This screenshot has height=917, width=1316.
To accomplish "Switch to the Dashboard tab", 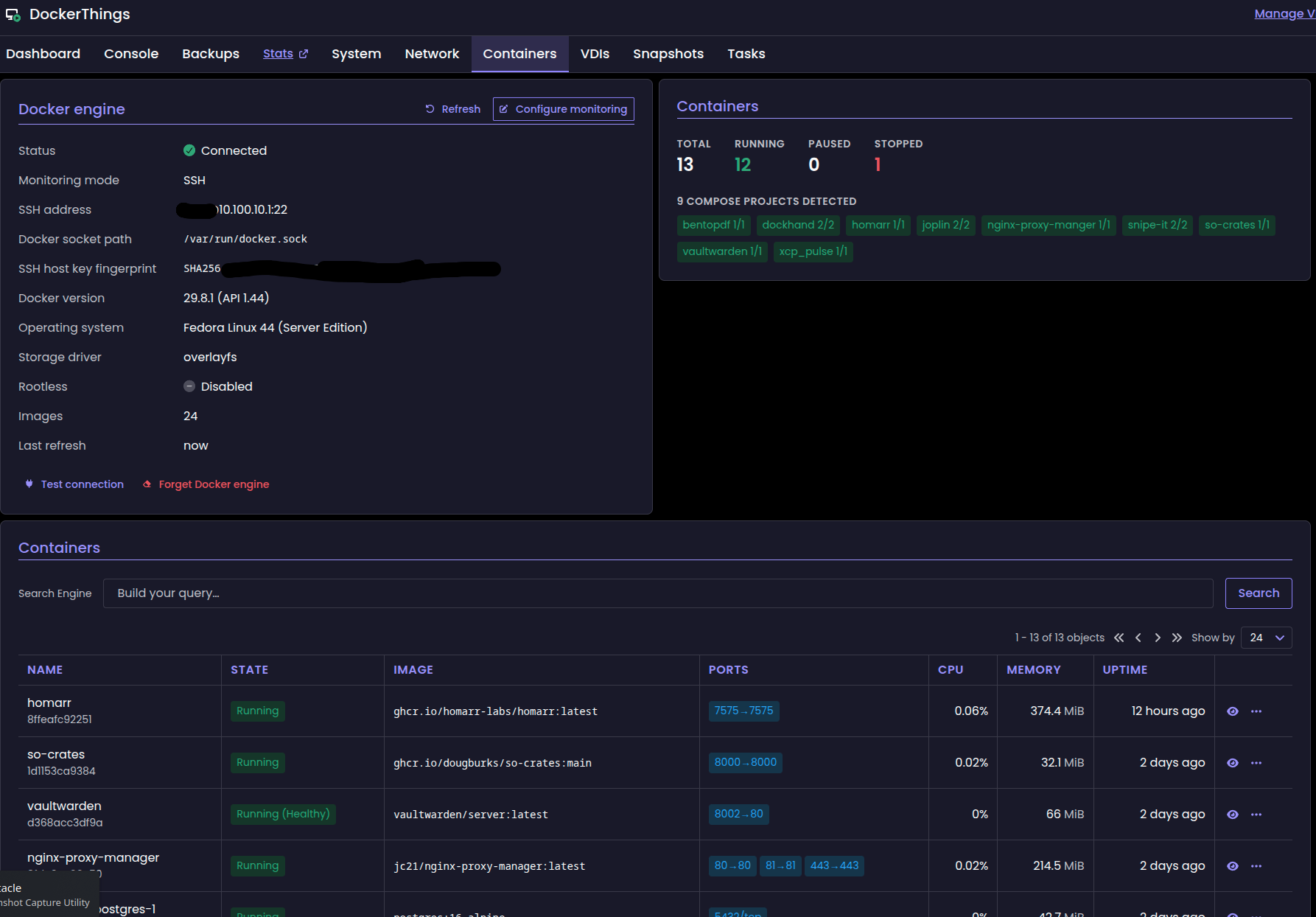I will click(43, 54).
